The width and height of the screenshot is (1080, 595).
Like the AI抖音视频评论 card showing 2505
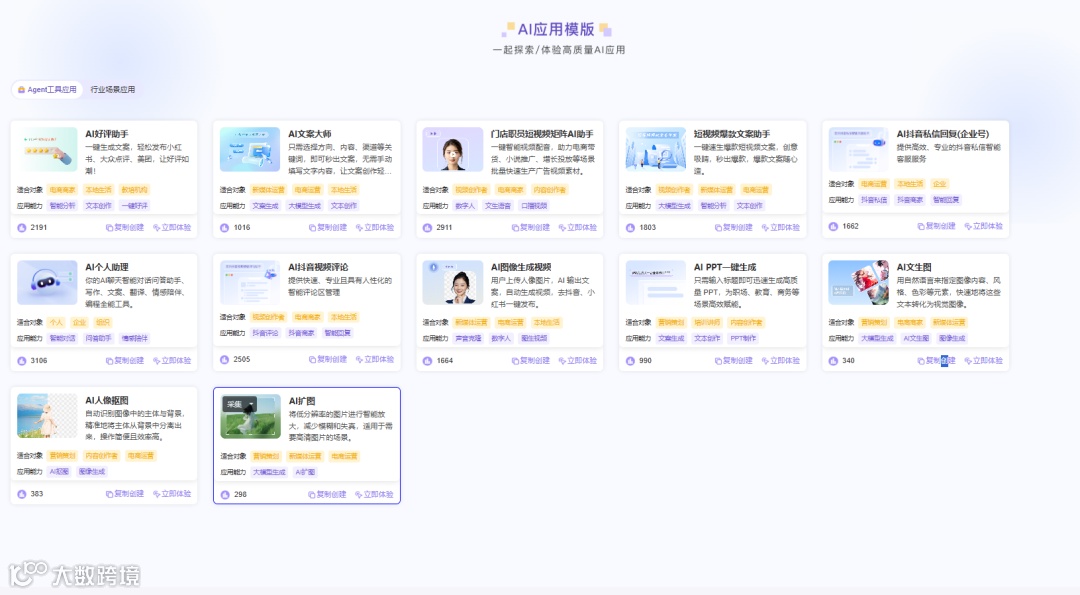[x=225, y=359]
